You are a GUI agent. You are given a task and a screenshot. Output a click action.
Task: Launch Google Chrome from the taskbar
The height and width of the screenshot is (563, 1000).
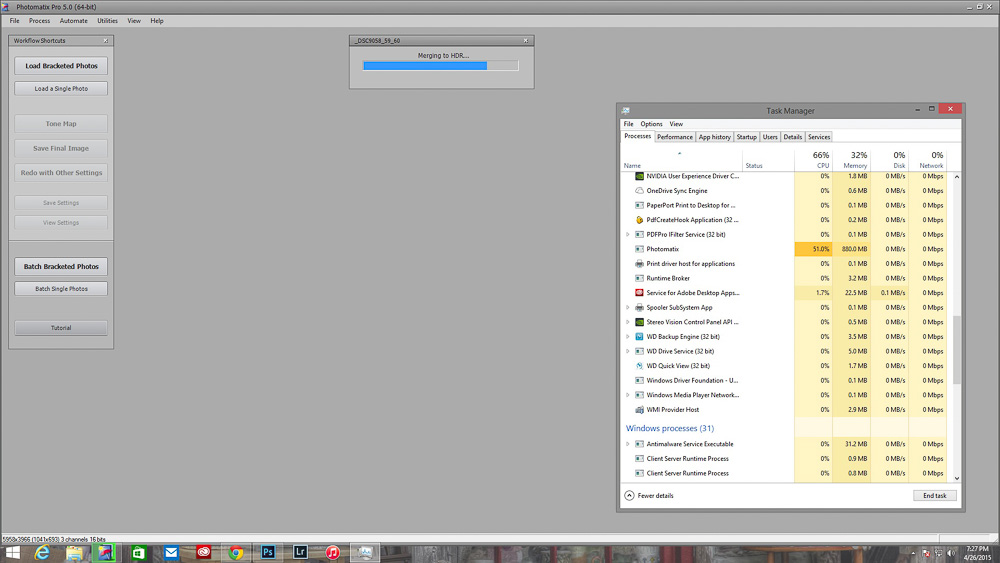(x=236, y=552)
